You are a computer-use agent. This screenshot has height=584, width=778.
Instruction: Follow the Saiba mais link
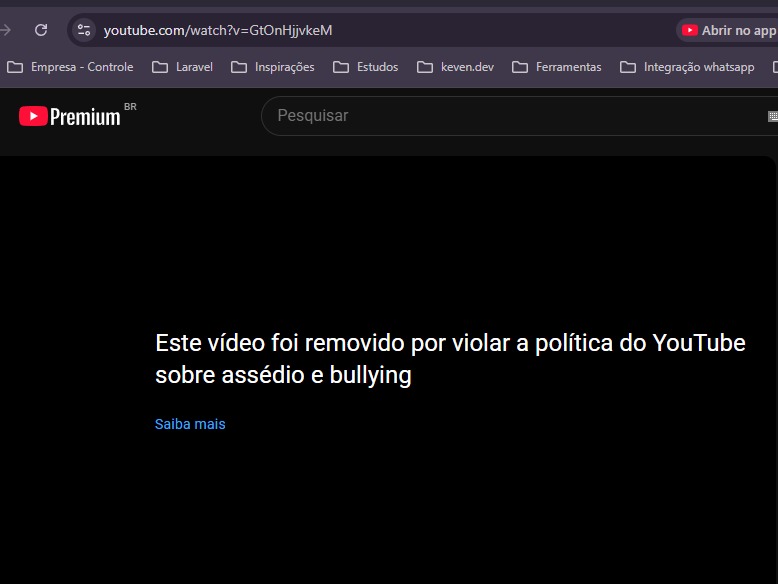[190, 424]
